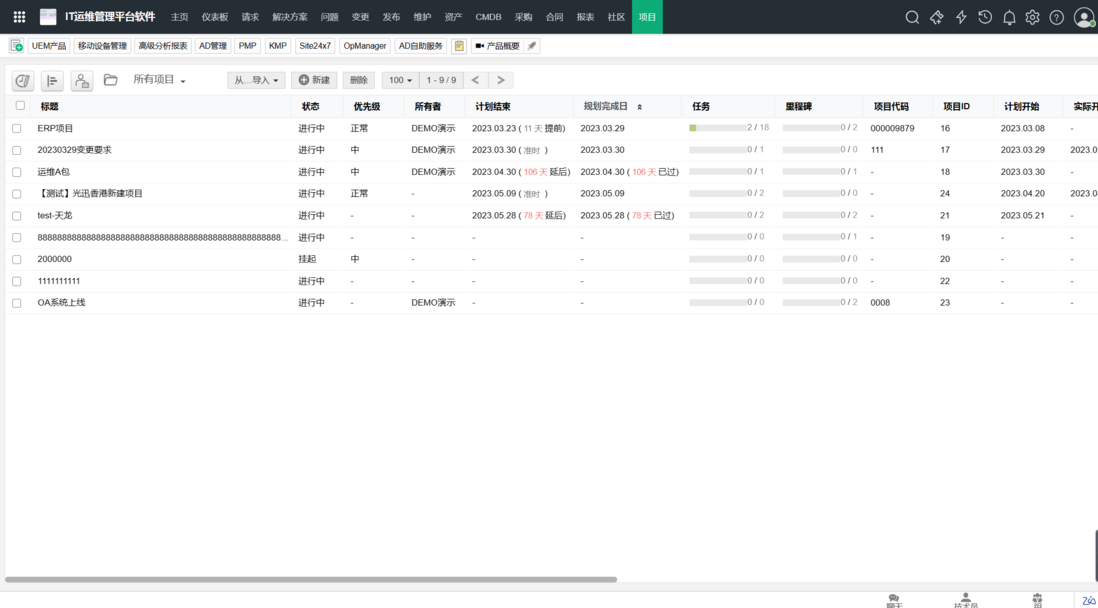Click sort arrow on 规划完成日 column
The image size is (1098, 608).
[x=639, y=107]
